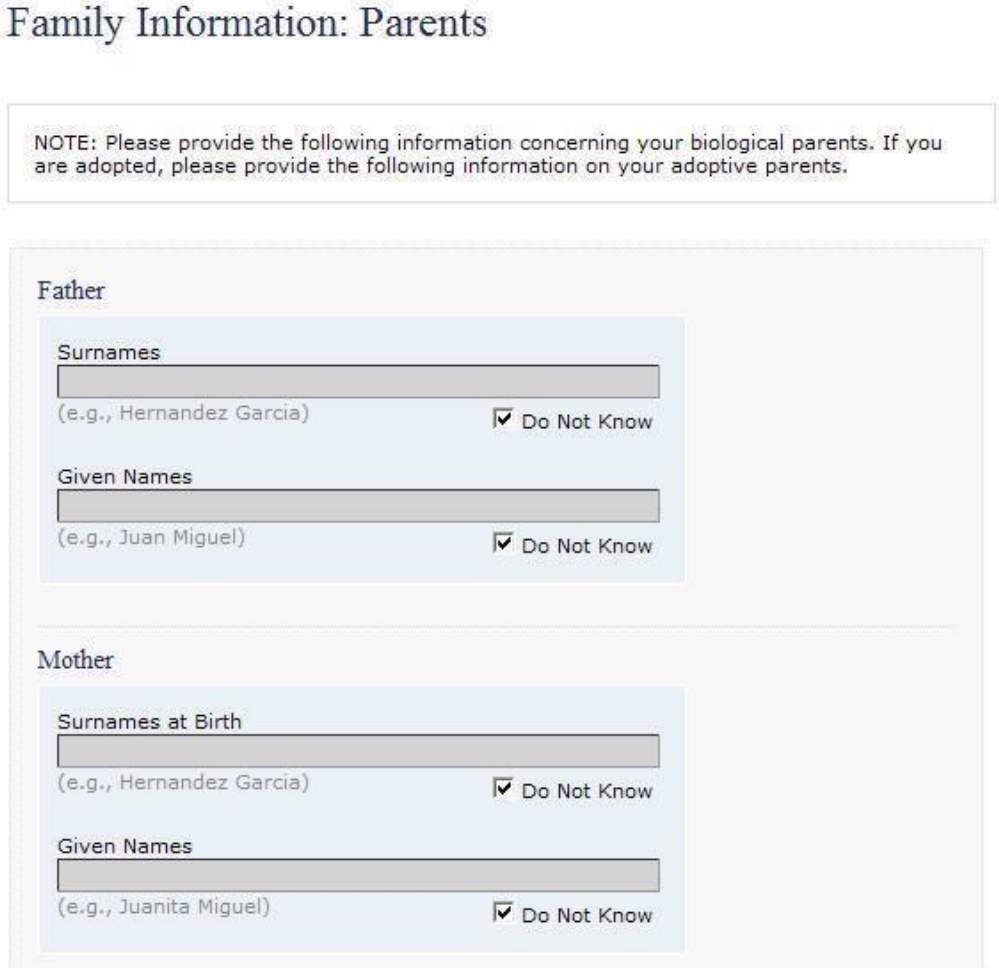Click Do Not Know label under Mother's Given Names
This screenshot has height=968, width=999.
pyautogui.click(x=587, y=915)
